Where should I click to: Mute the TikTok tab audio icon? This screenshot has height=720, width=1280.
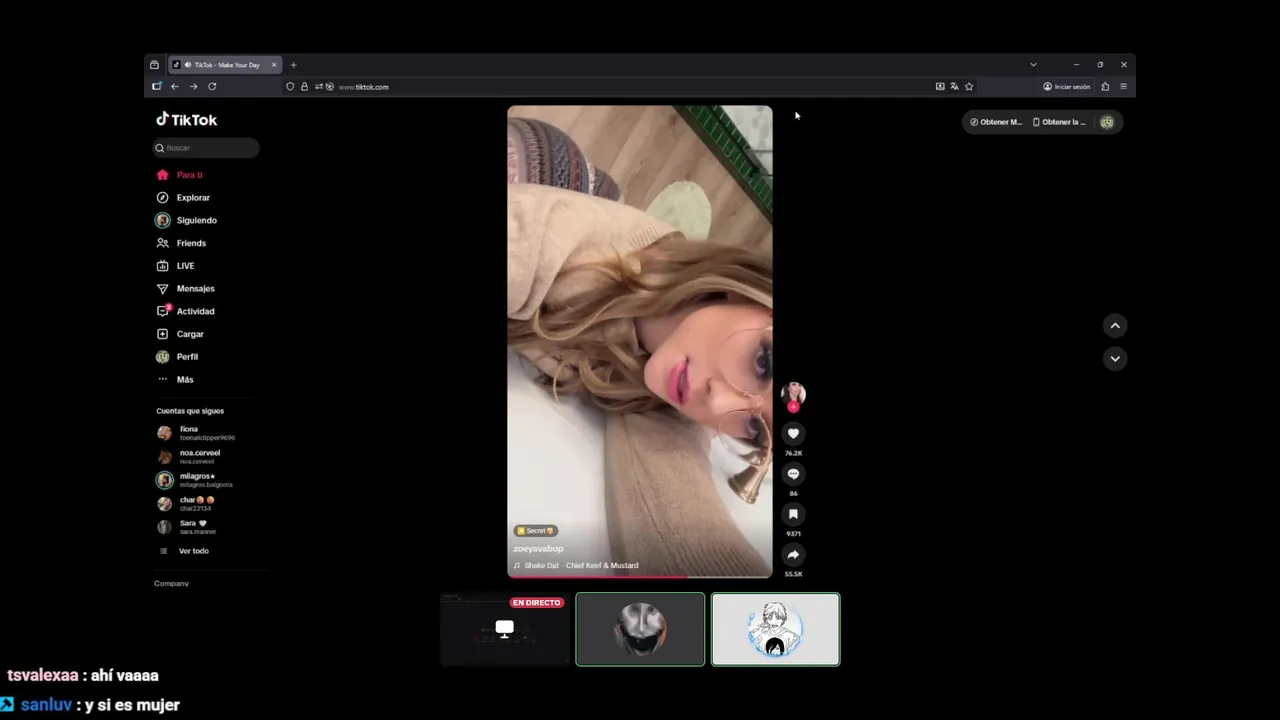click(x=187, y=65)
